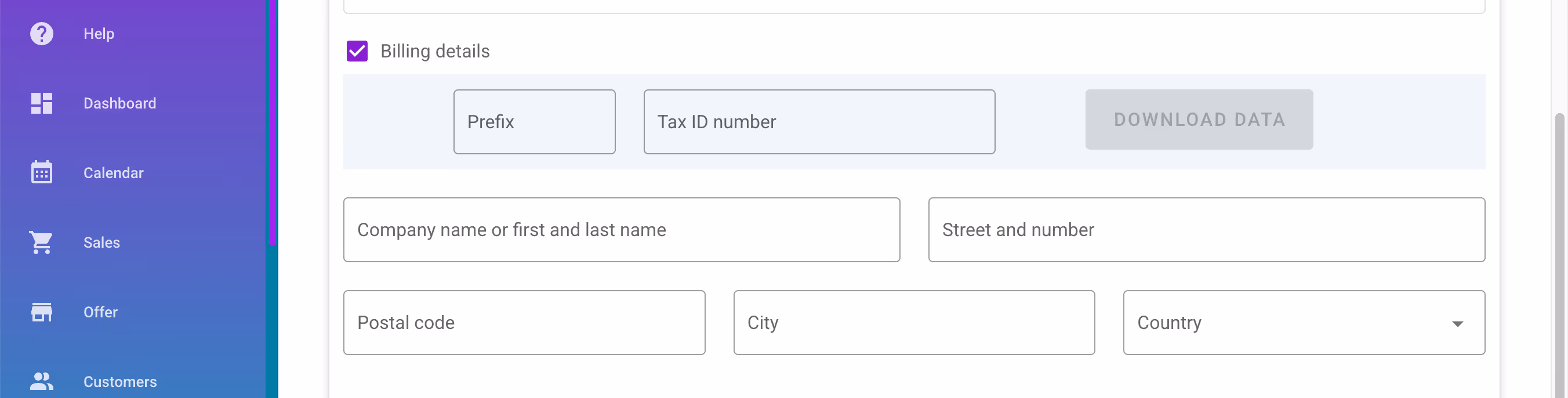Select the Sales menu entry
Viewport: 1568px width, 398px height.
[x=100, y=241]
